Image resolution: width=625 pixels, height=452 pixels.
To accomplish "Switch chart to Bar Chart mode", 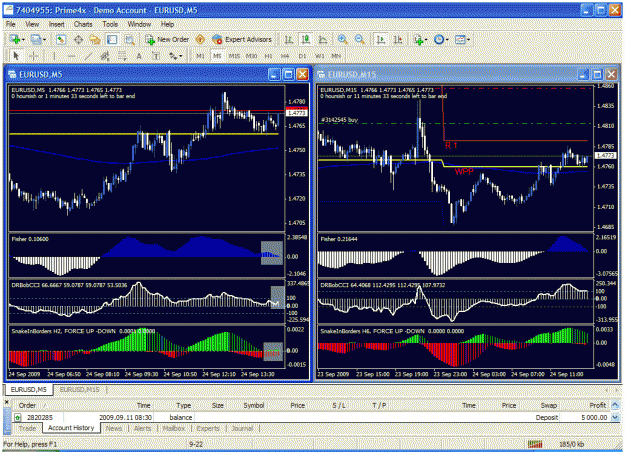I will pyautogui.click(x=289, y=39).
